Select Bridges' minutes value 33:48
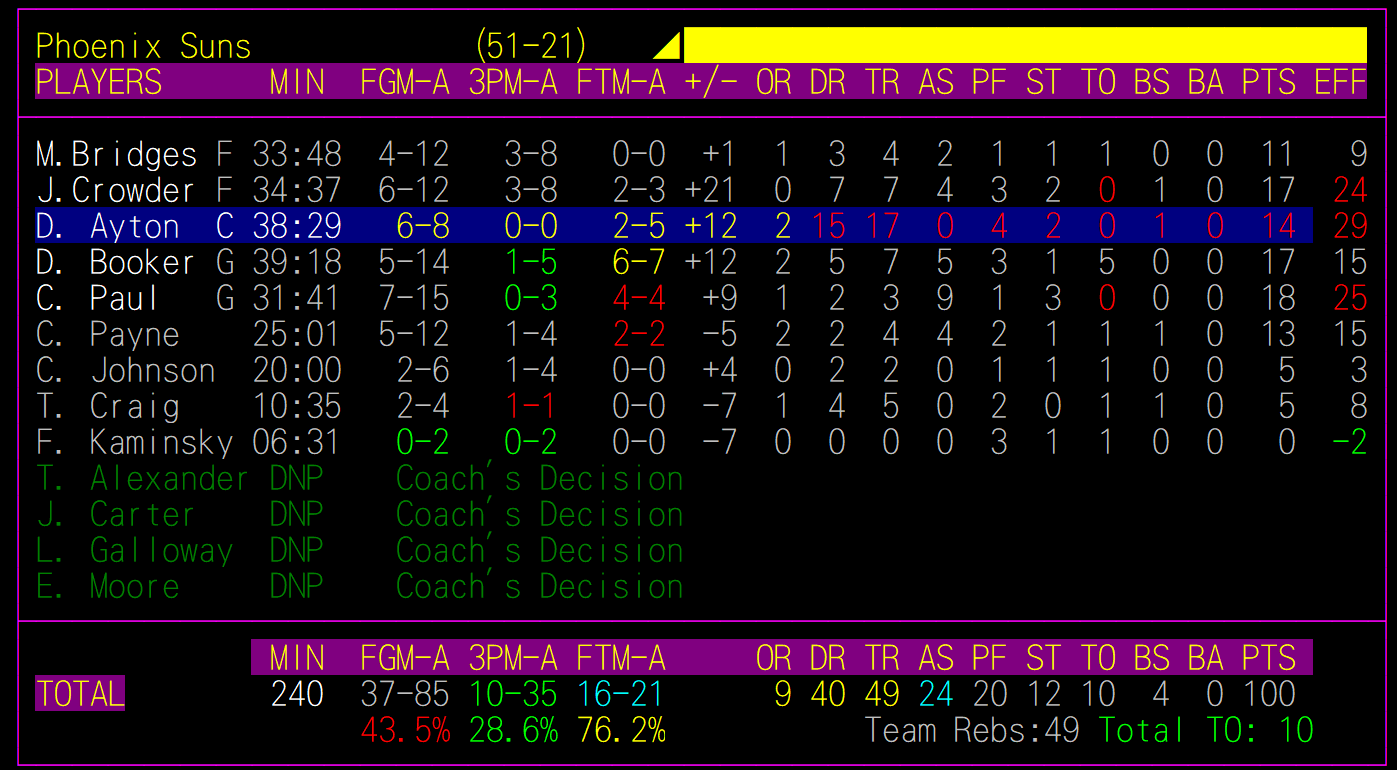This screenshot has width=1397, height=770. 297,154
